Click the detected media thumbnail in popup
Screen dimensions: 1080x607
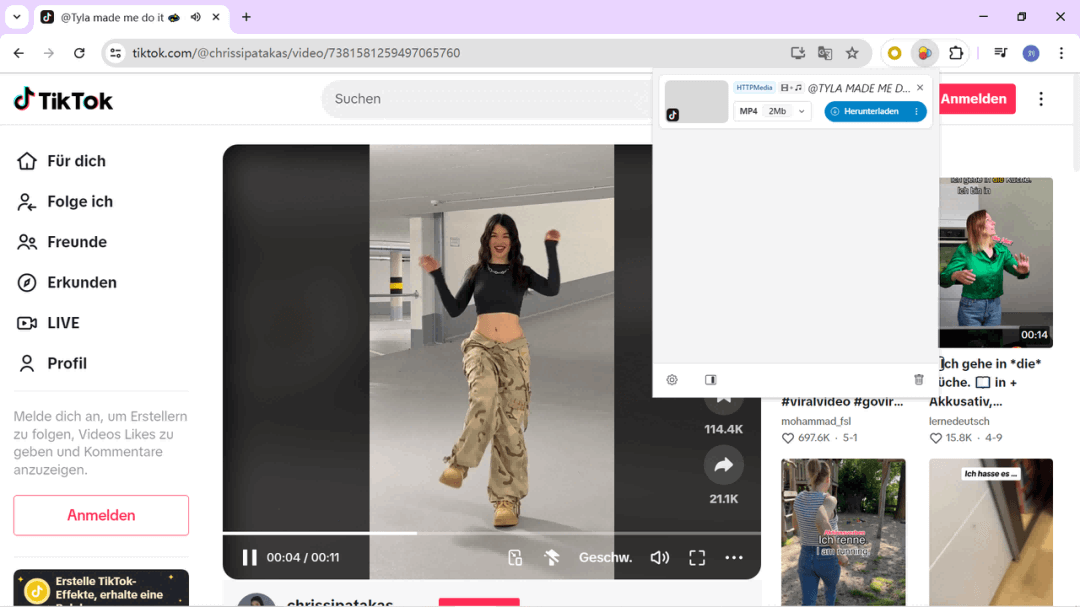coord(696,101)
